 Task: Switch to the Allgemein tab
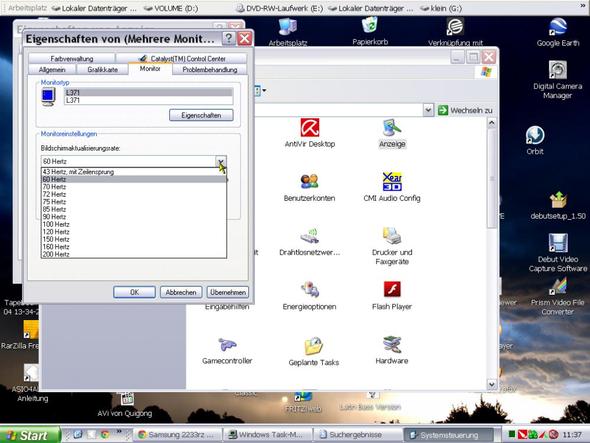point(52,70)
